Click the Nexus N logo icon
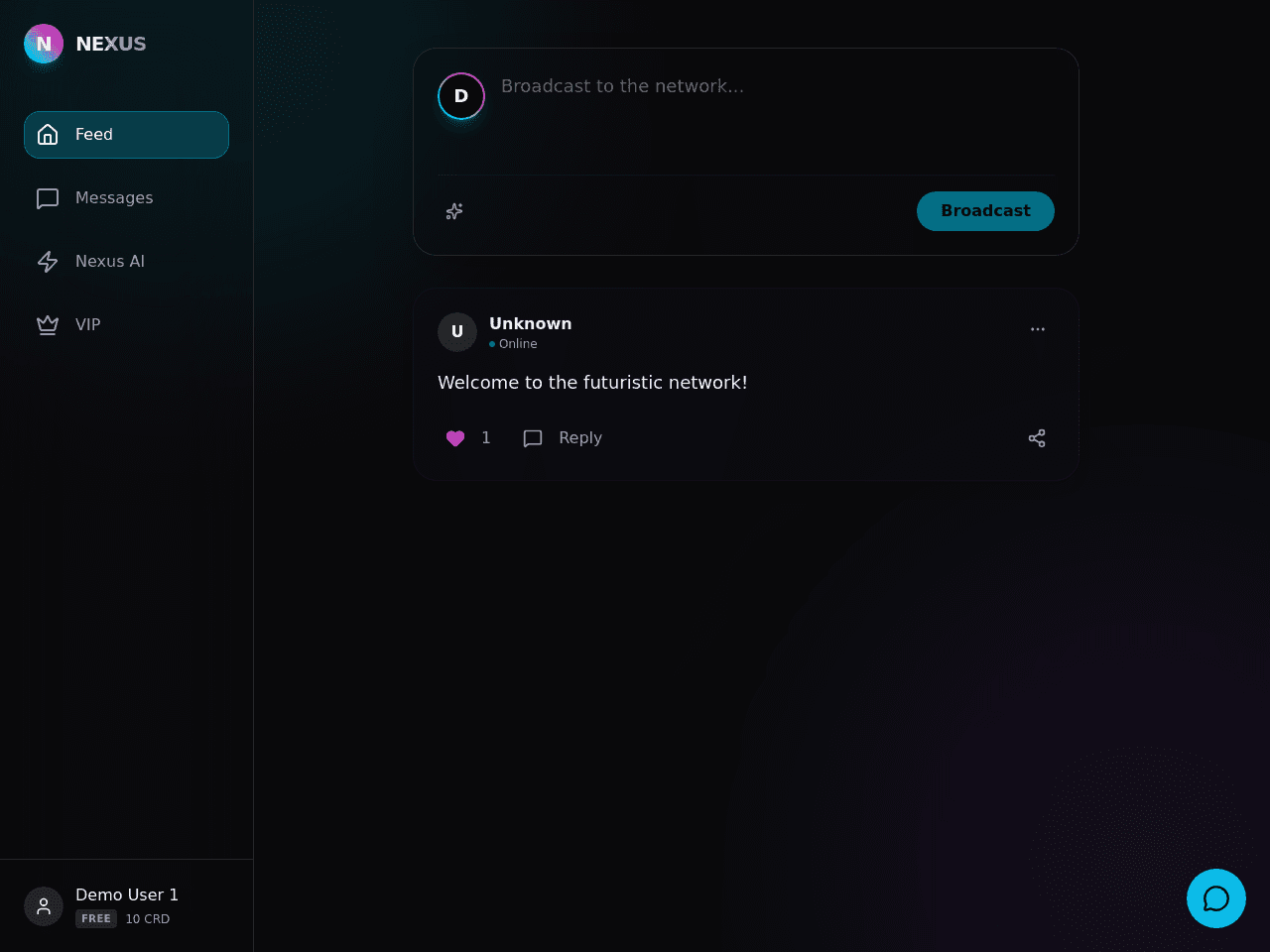 tap(44, 44)
